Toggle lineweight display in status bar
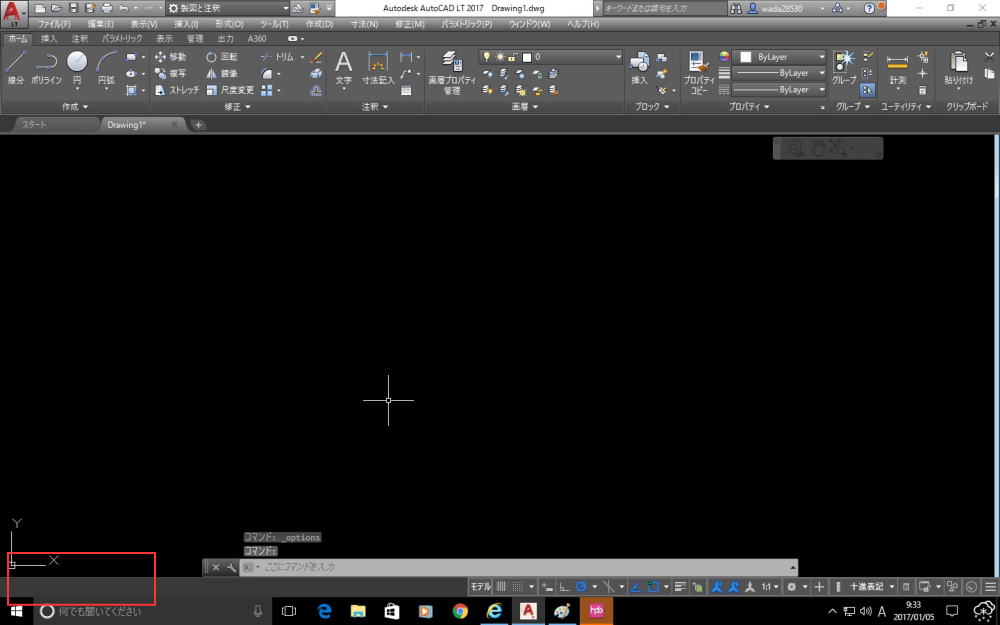The image size is (1000, 625). pos(680,587)
